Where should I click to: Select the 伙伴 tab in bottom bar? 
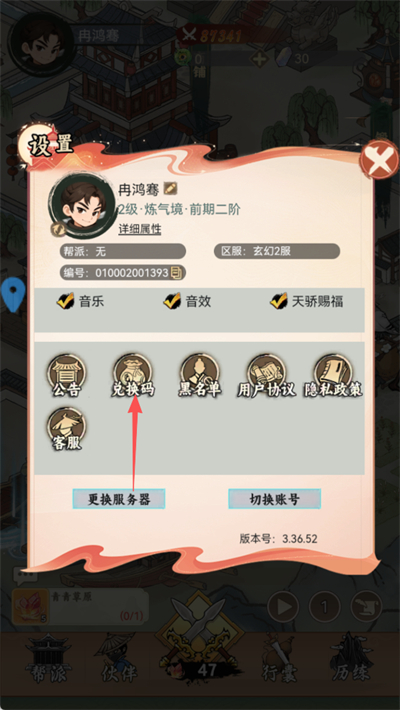click(118, 660)
